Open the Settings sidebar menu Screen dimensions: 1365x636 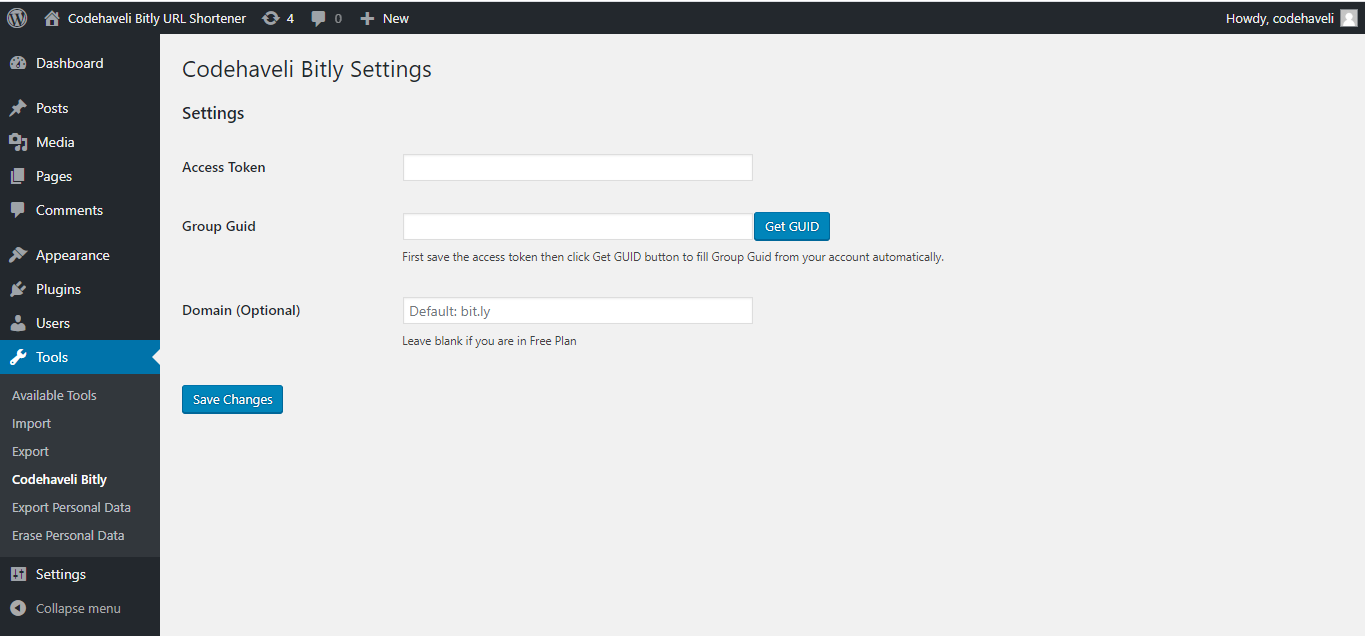pos(60,574)
